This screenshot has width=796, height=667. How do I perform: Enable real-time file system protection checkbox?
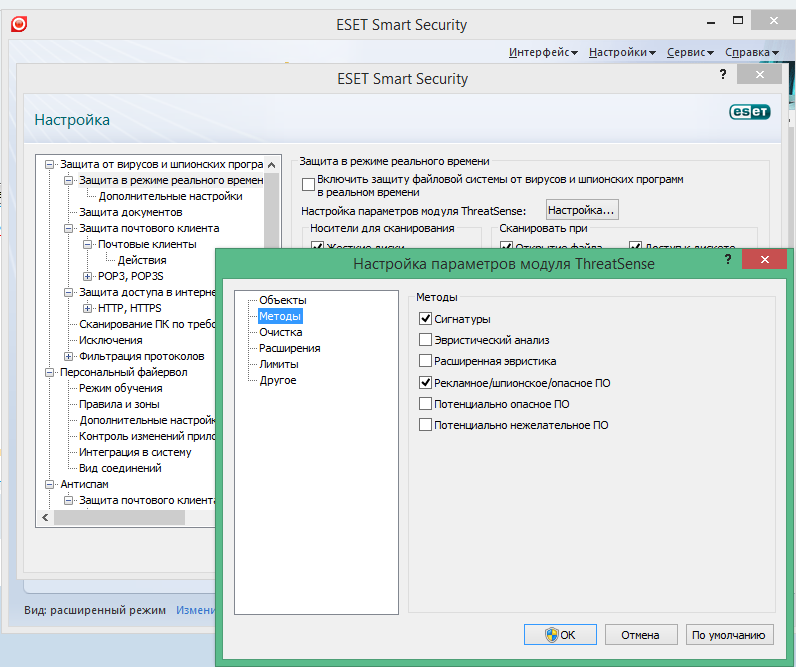[308, 184]
